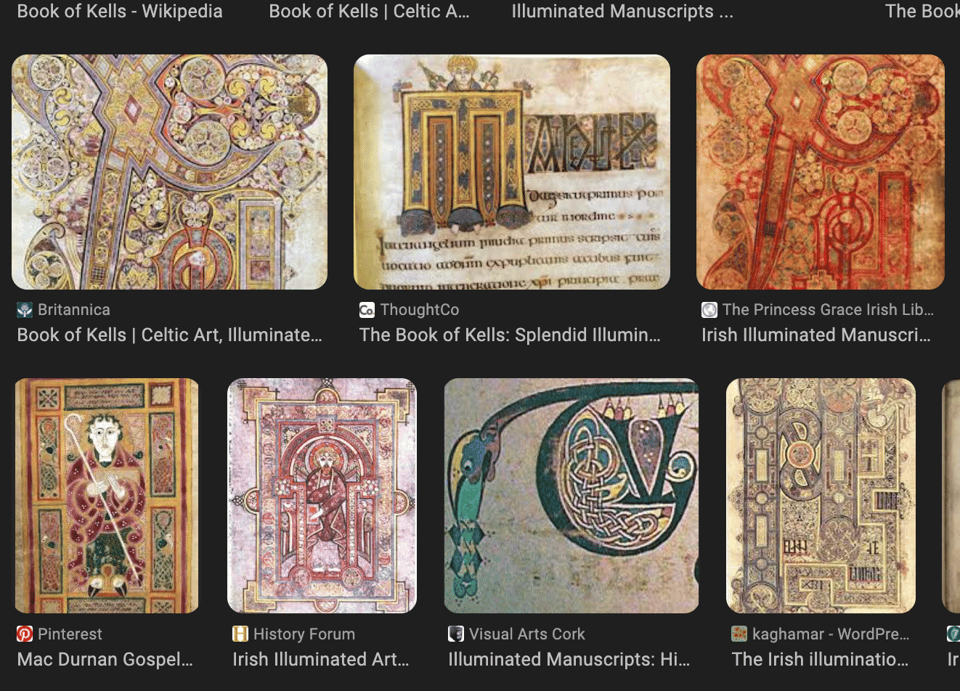Open 'The Irish illuminatio...' title link
This screenshot has width=960, height=691.
(820, 659)
